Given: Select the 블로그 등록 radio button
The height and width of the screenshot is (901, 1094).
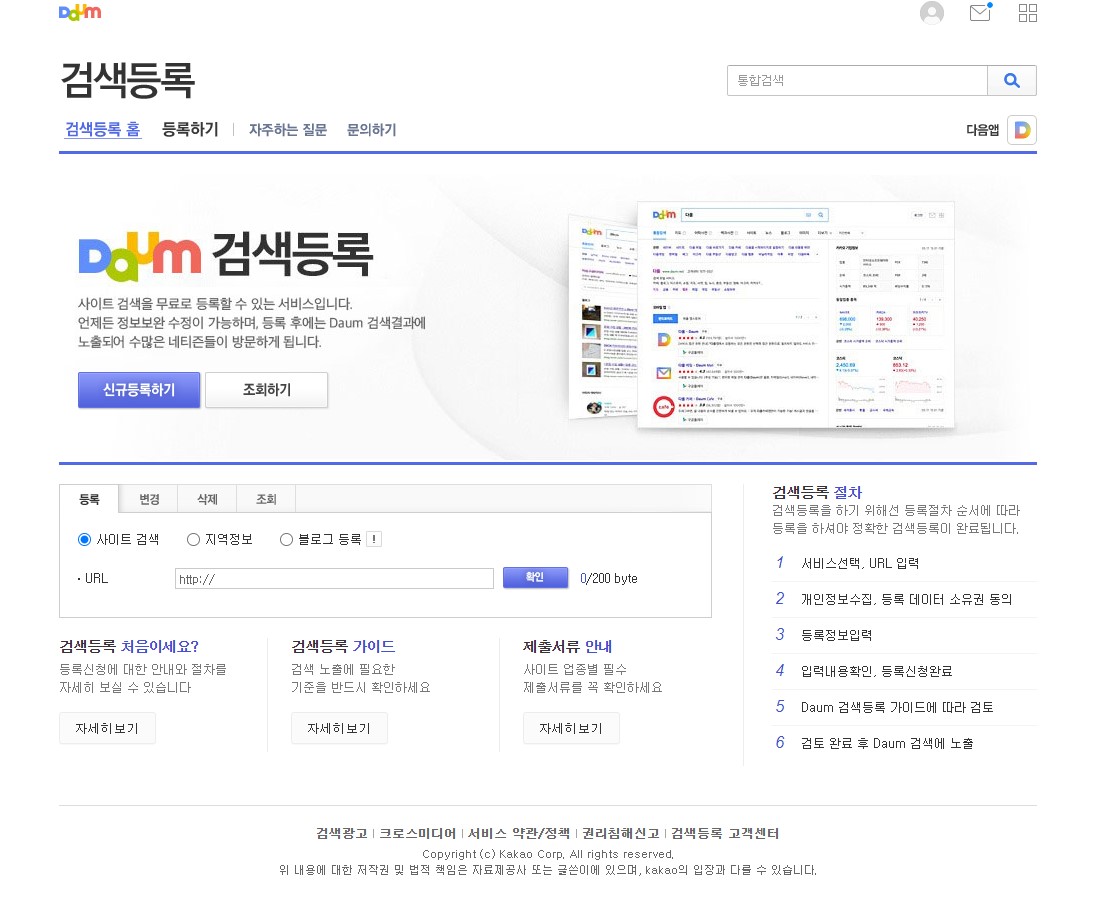Looking at the screenshot, I should click(286, 539).
